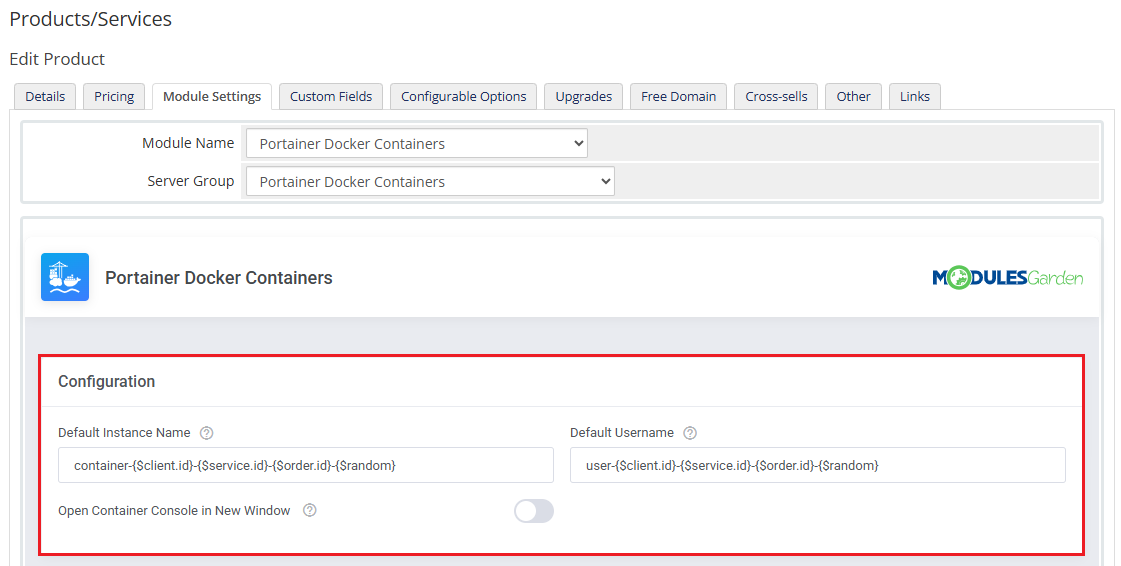Focus the Default Username input field
The image size is (1121, 566).
pos(818,465)
